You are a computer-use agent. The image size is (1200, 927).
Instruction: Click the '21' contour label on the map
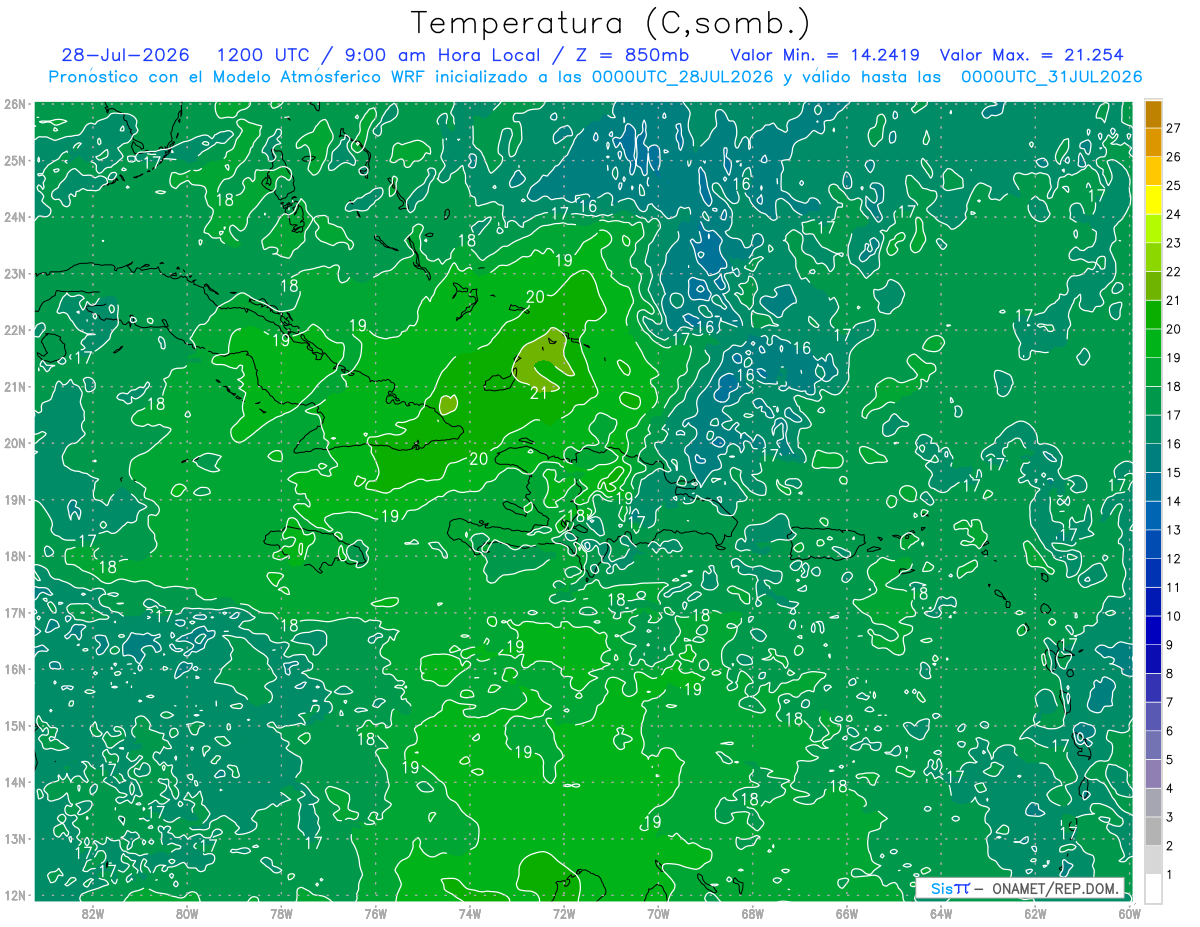click(539, 393)
